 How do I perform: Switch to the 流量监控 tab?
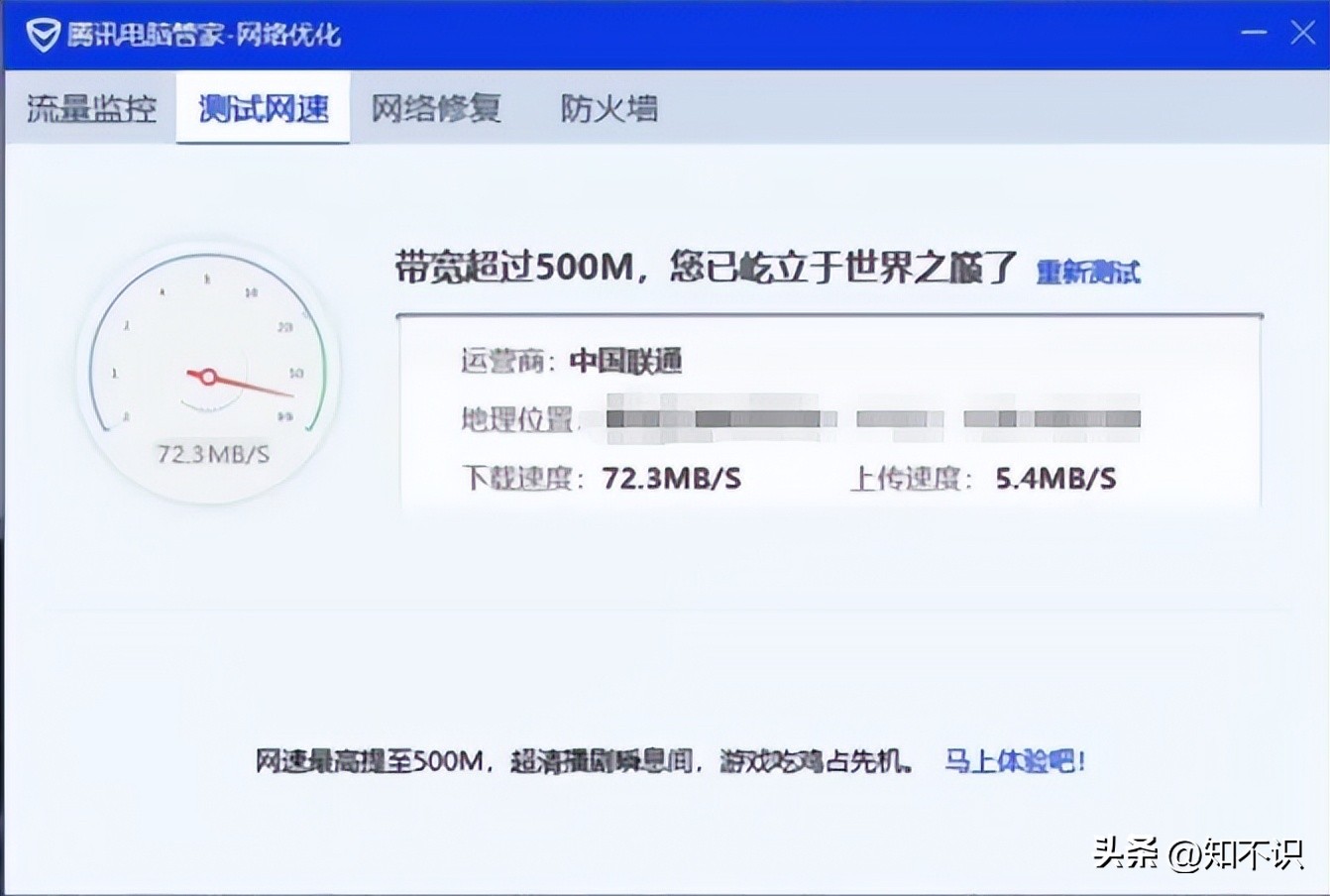pyautogui.click(x=92, y=109)
